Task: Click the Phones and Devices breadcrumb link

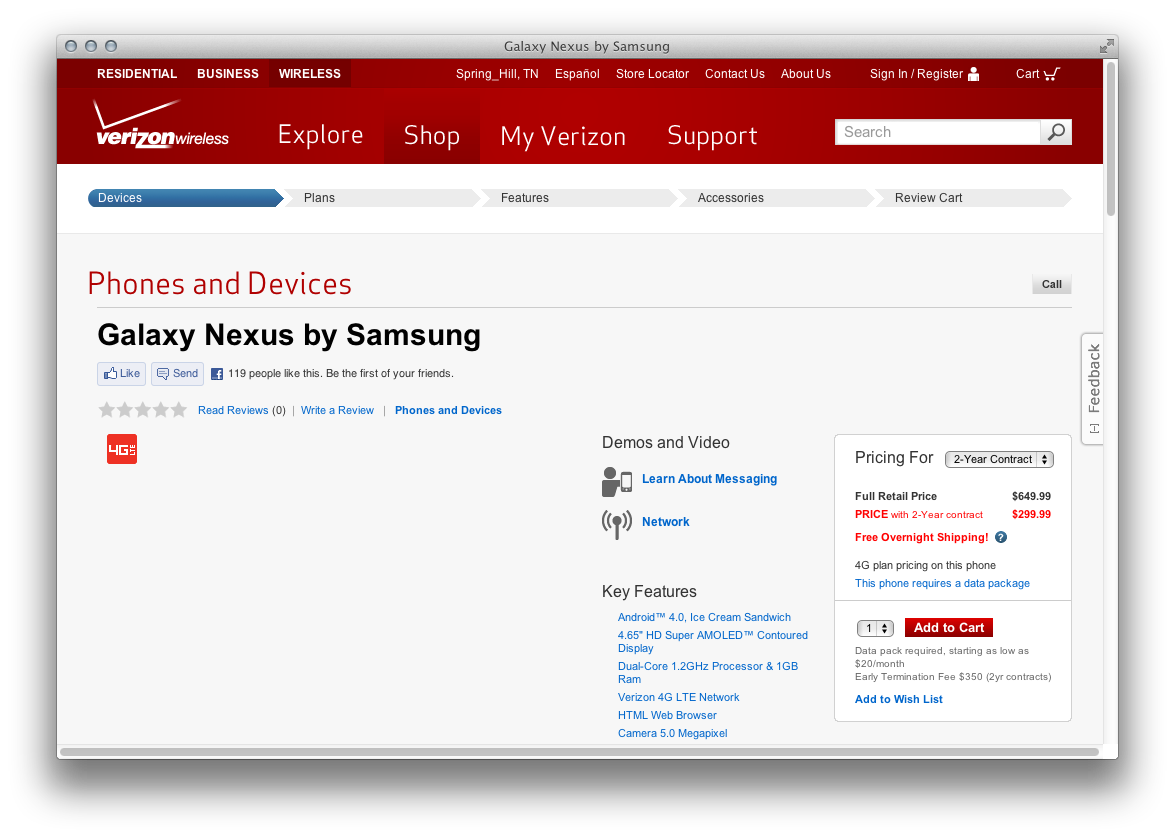Action: (x=448, y=410)
